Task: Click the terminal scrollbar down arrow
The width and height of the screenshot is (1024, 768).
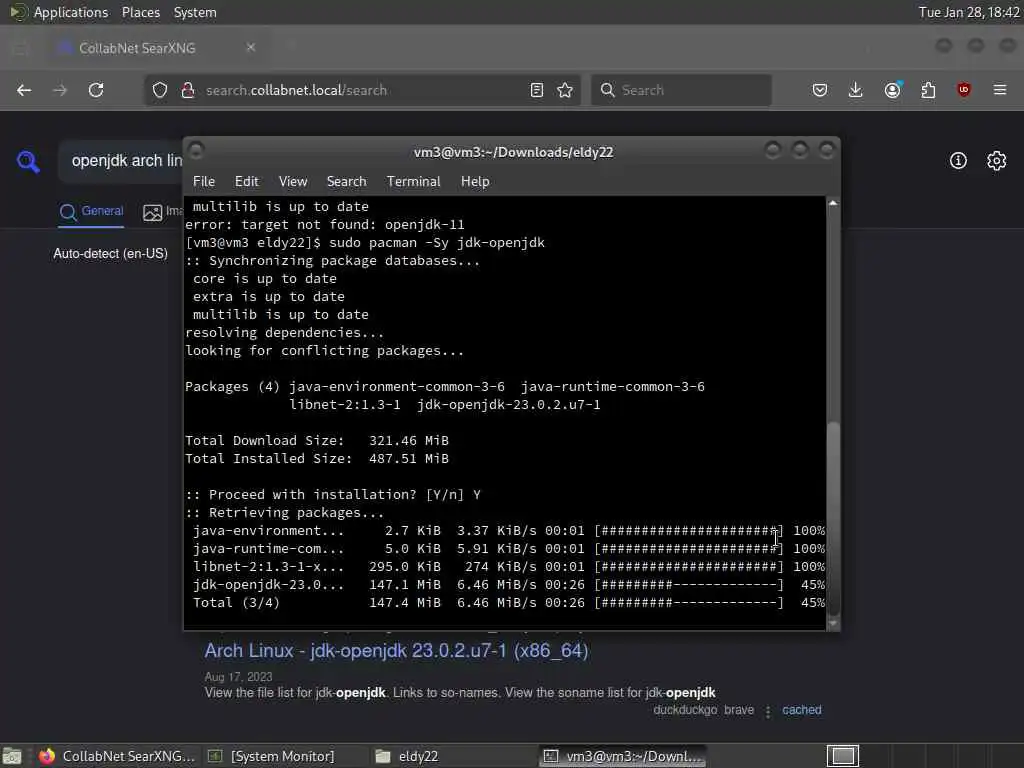Action: click(x=833, y=623)
